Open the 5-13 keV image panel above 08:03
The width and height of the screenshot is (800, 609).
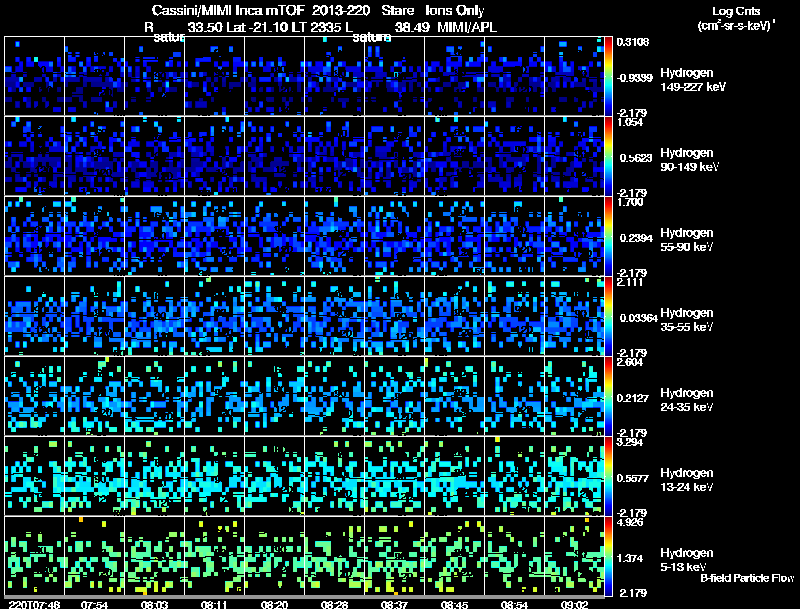pos(155,556)
